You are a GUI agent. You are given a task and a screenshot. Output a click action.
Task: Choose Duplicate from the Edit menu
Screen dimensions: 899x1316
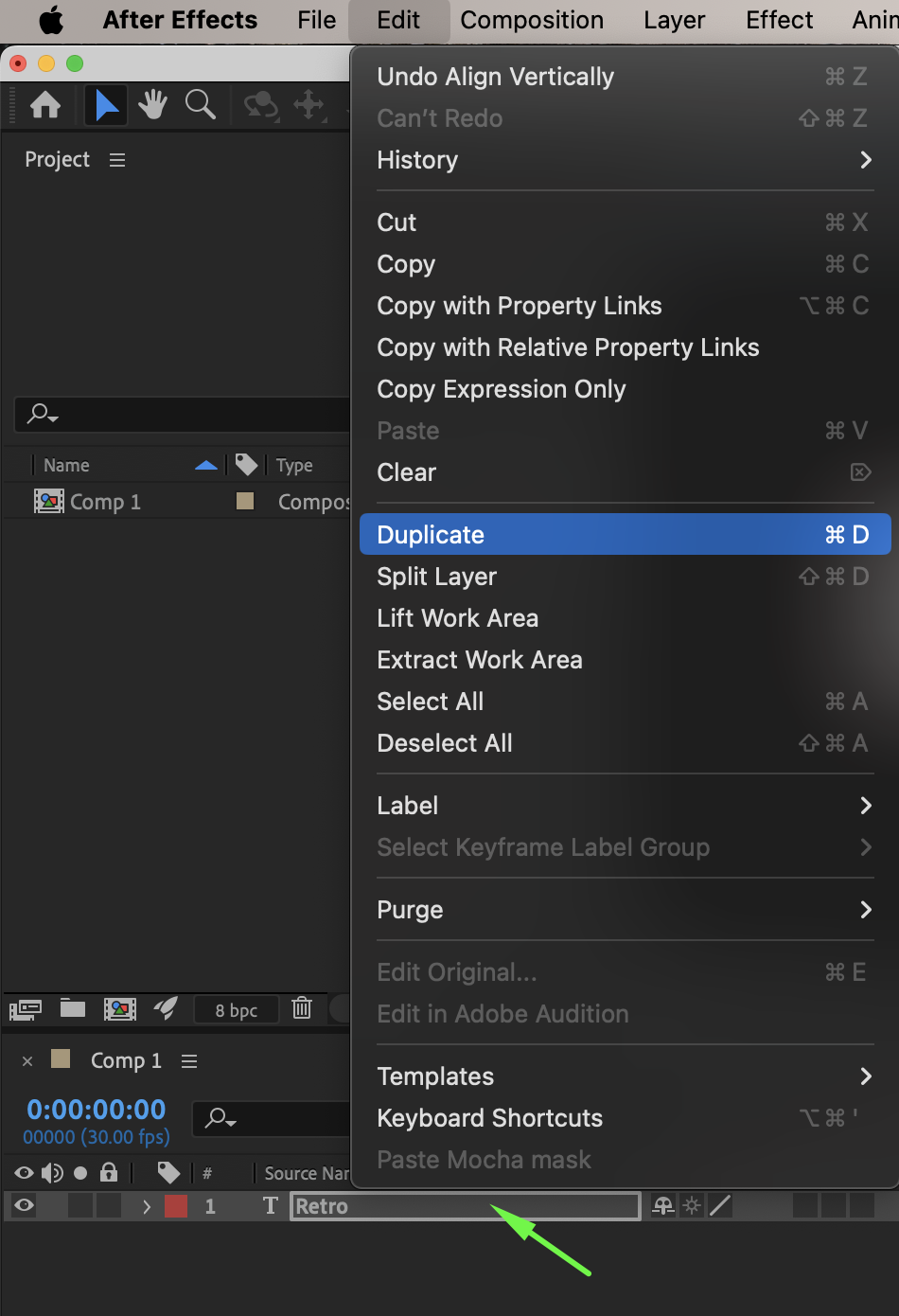point(625,535)
